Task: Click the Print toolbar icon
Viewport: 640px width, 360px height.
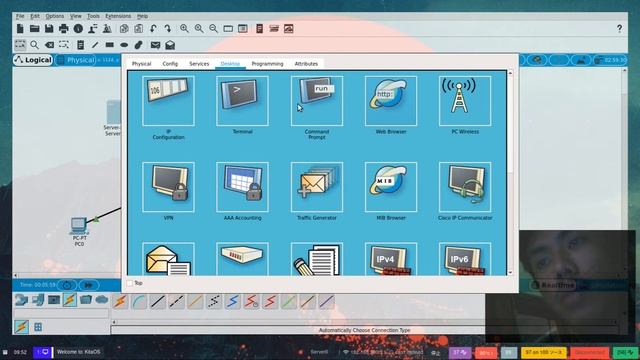Action: coord(64,29)
